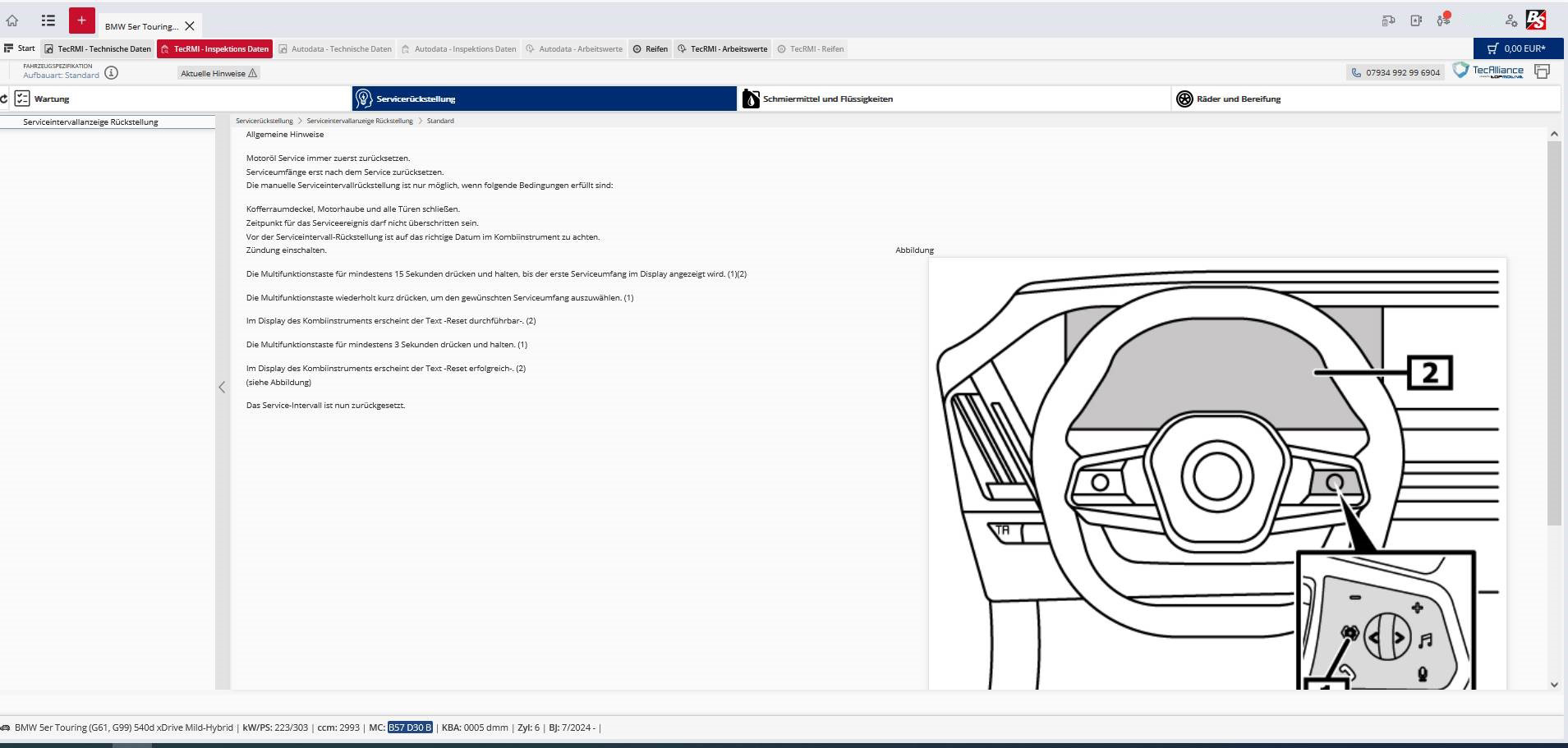
Task: Open Schmiermittel und Flüssigkeiten section
Action: pos(827,99)
